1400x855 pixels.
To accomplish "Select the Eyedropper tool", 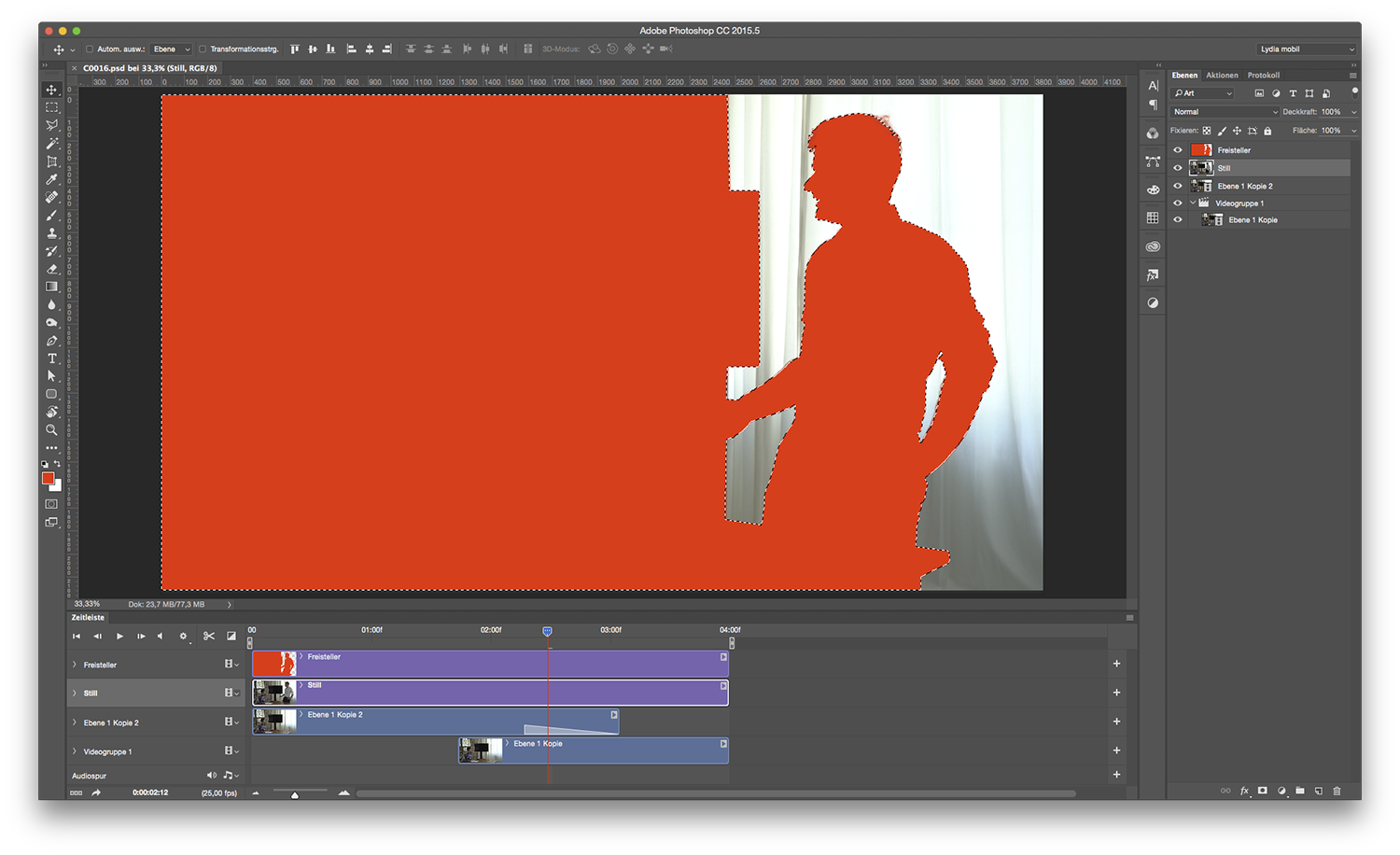I will point(52,180).
